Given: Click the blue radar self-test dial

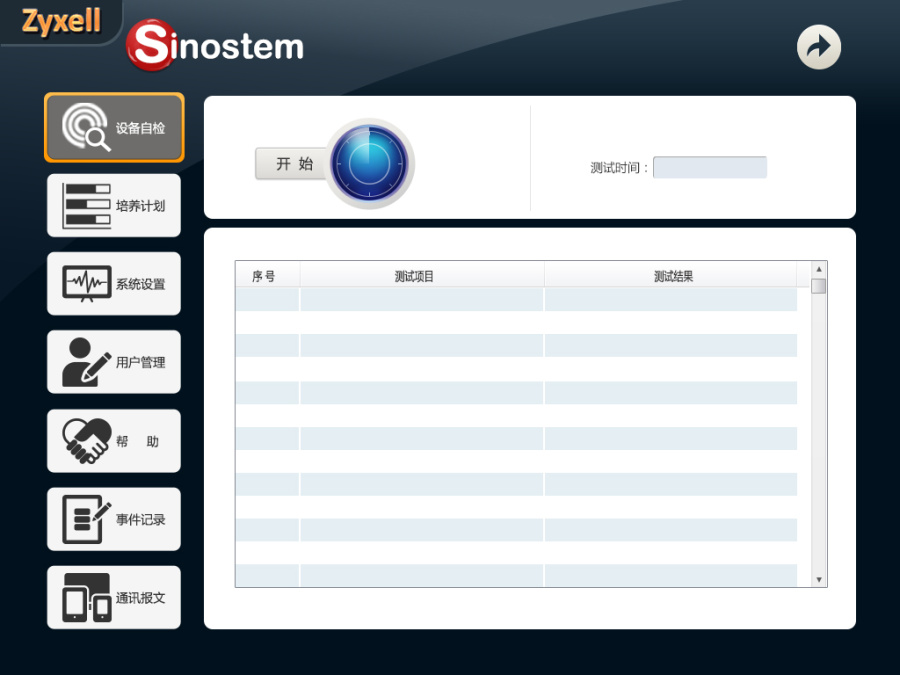Looking at the screenshot, I should tap(370, 164).
